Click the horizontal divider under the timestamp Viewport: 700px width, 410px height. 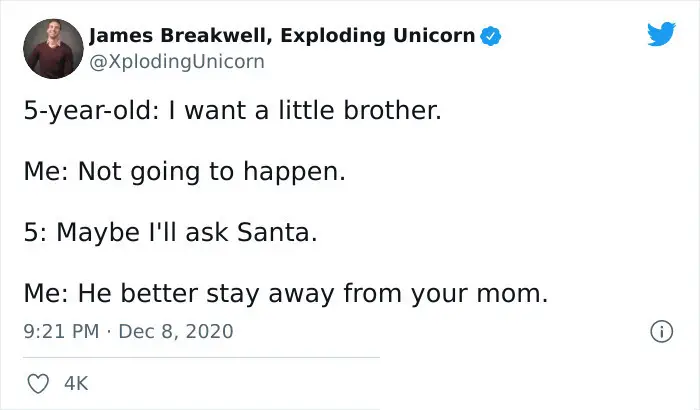tap(201, 357)
